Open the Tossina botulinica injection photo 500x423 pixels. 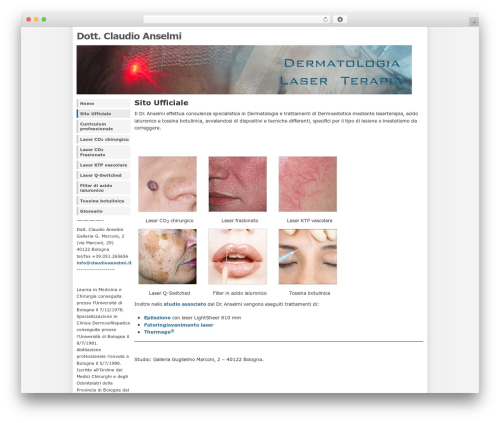308,256
